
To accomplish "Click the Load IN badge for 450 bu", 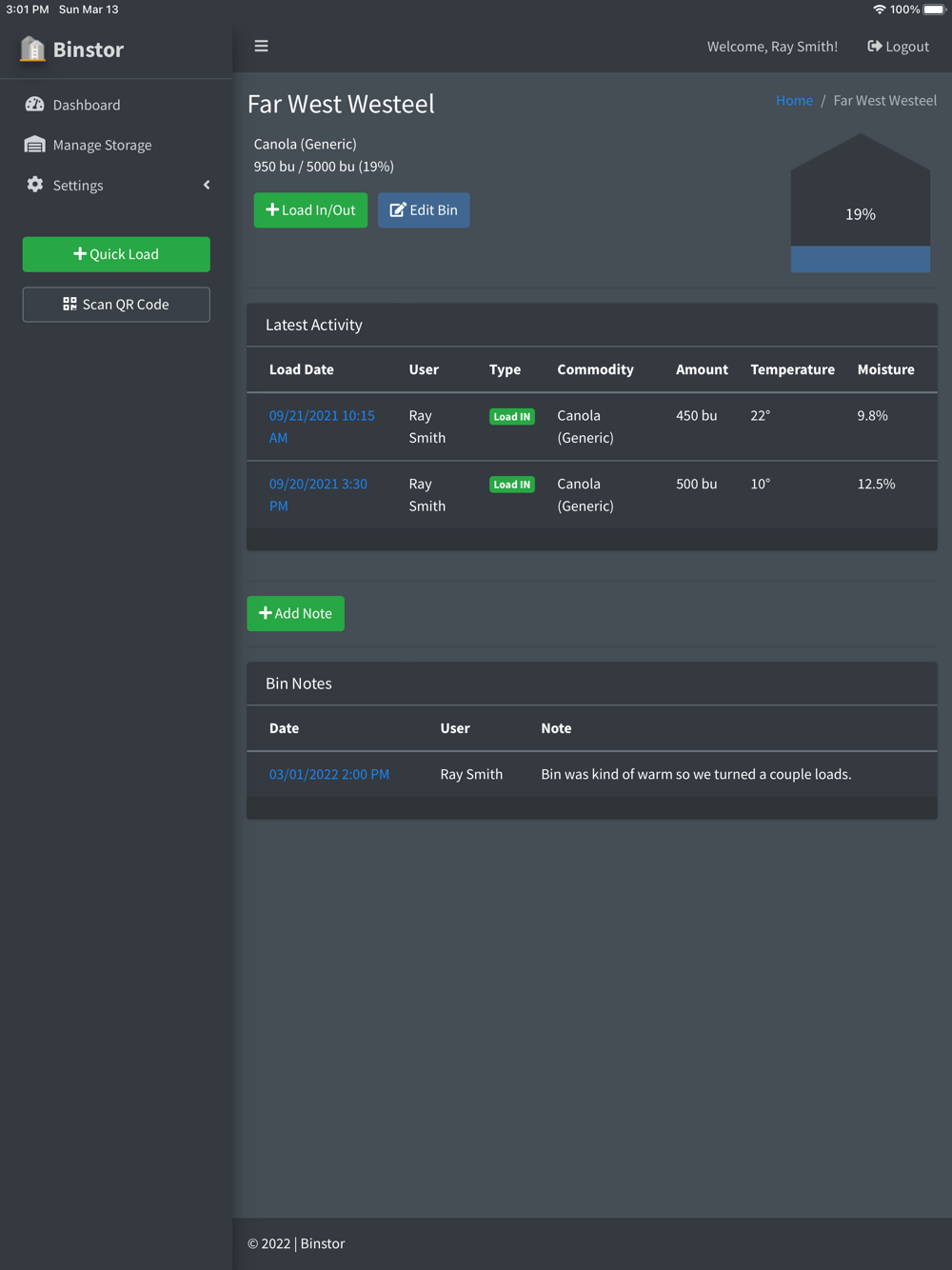I will 511,417.
